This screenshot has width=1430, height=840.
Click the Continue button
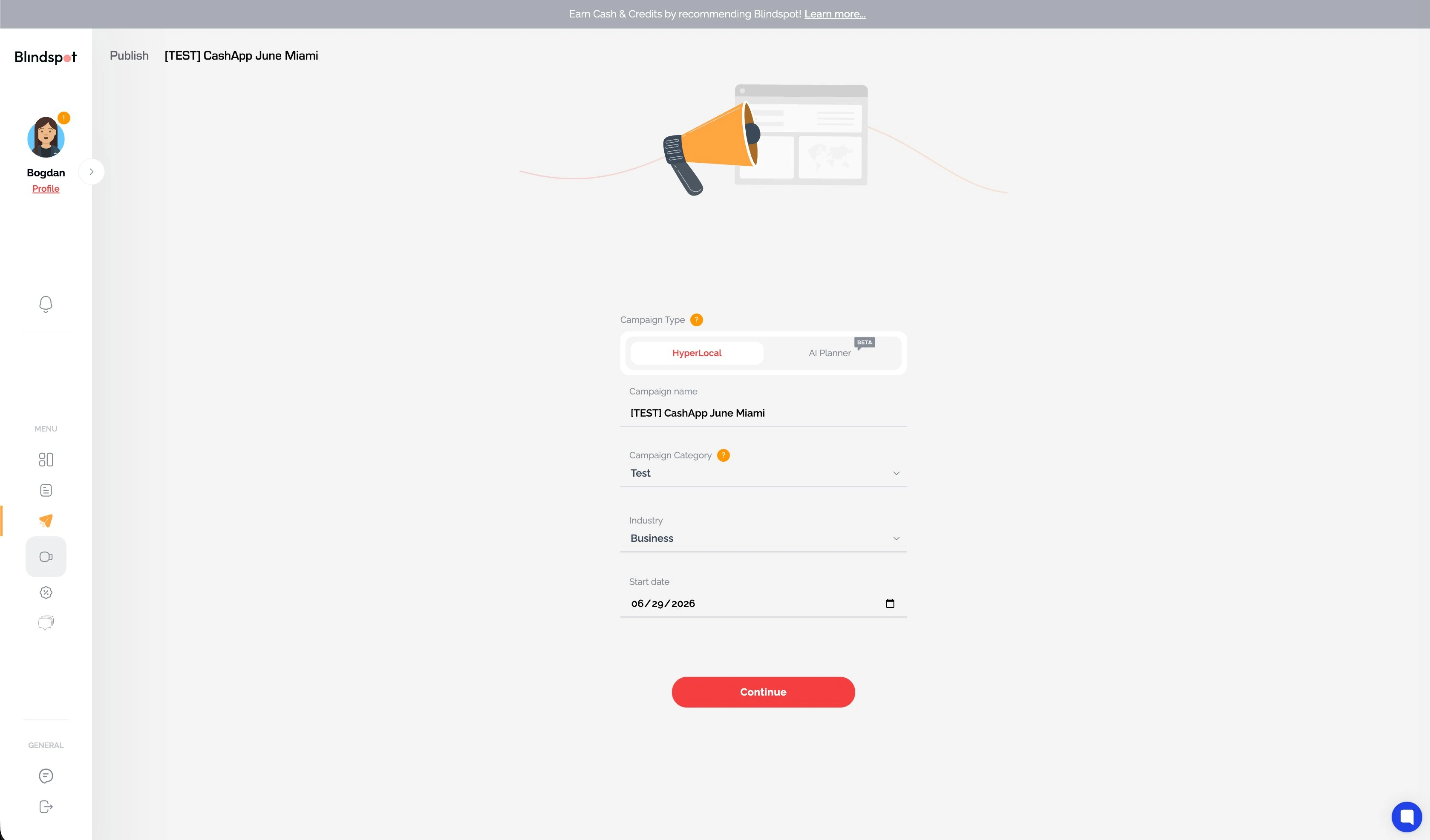pos(763,692)
